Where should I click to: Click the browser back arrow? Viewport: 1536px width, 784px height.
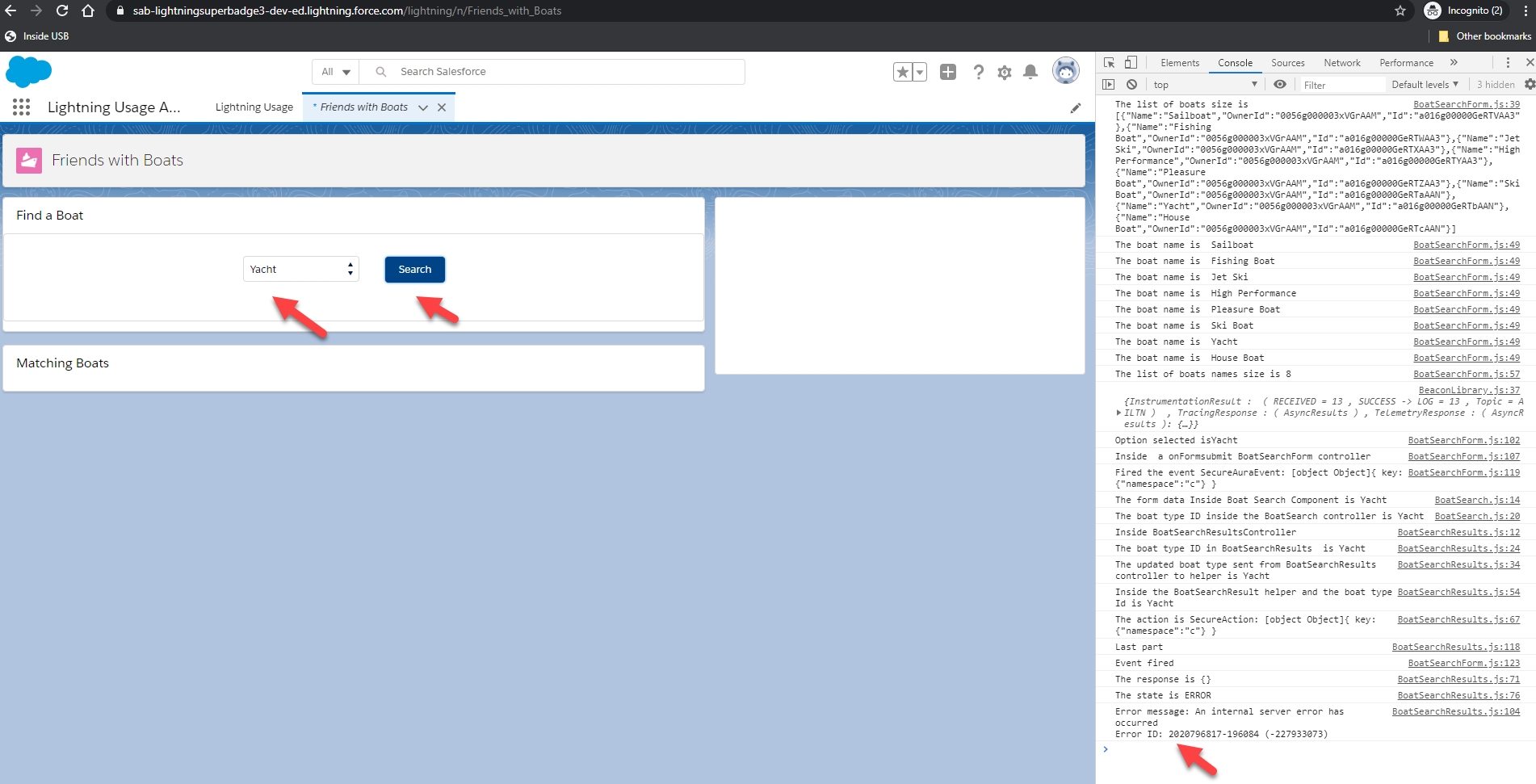click(10, 10)
